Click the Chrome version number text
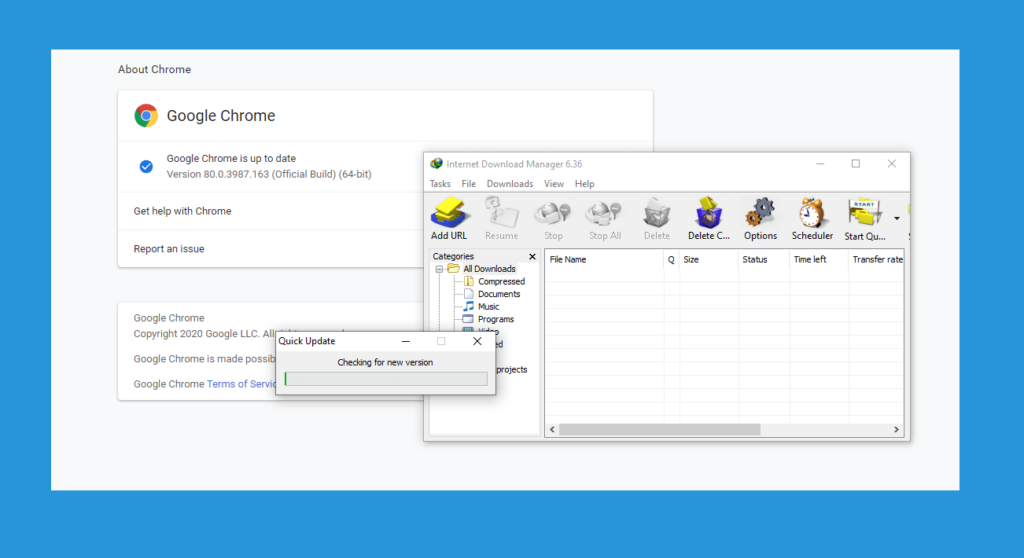Screen dimensions: 1024x558 click(269, 174)
